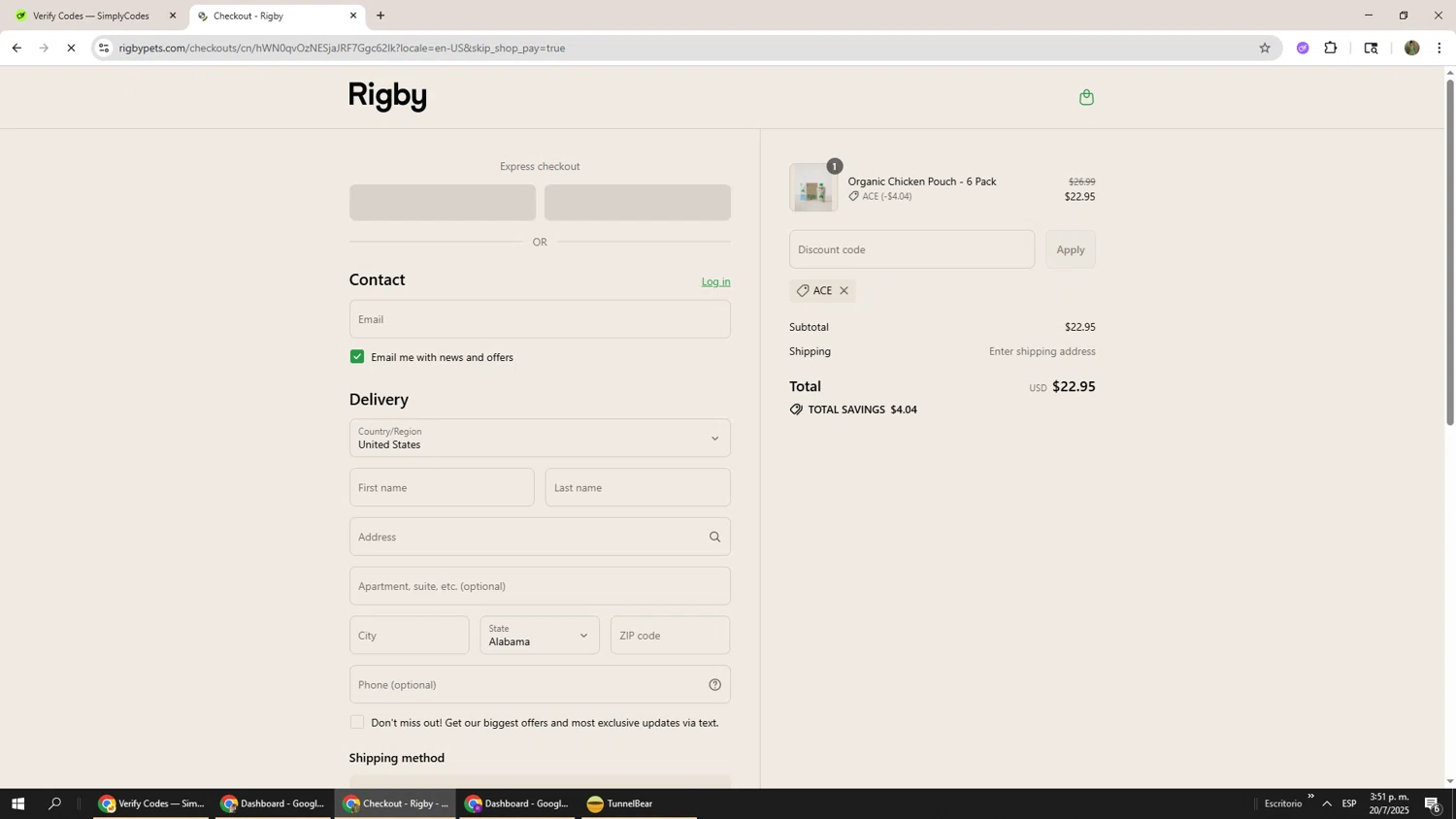Image resolution: width=1456 pixels, height=819 pixels.
Task: Click the Email input field
Action: pos(540,319)
